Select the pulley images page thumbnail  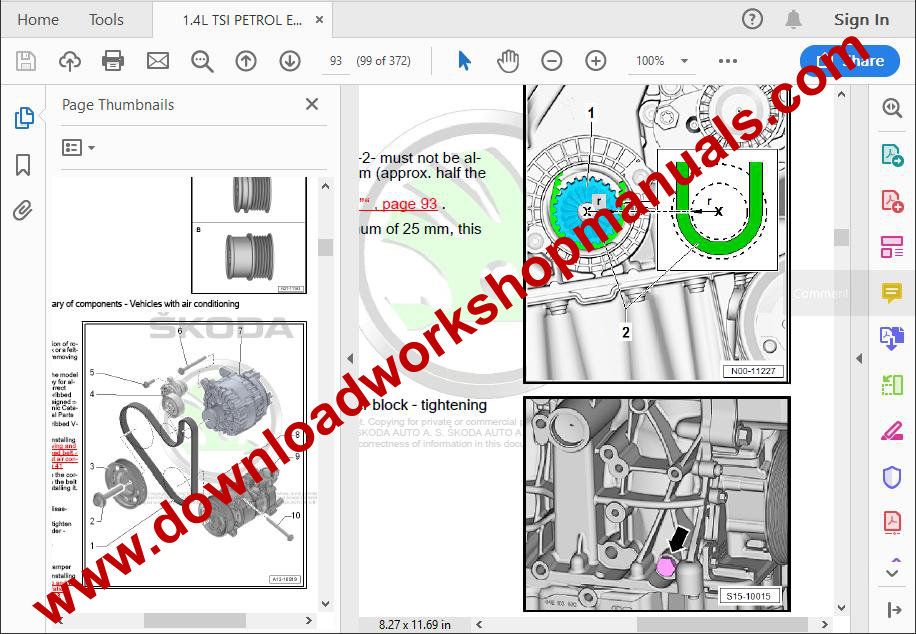pos(249,235)
